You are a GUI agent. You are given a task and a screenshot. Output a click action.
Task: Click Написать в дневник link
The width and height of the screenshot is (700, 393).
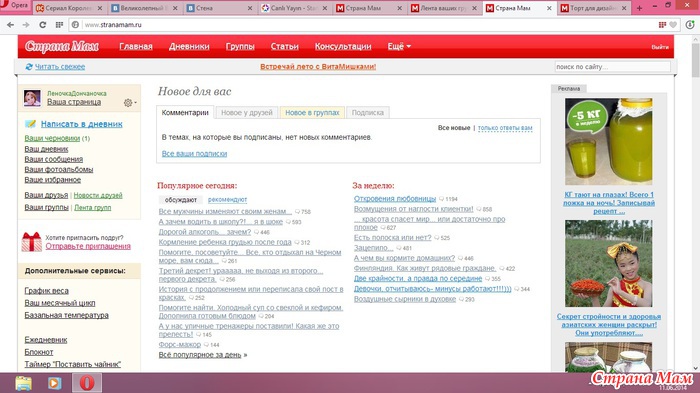click(x=82, y=124)
